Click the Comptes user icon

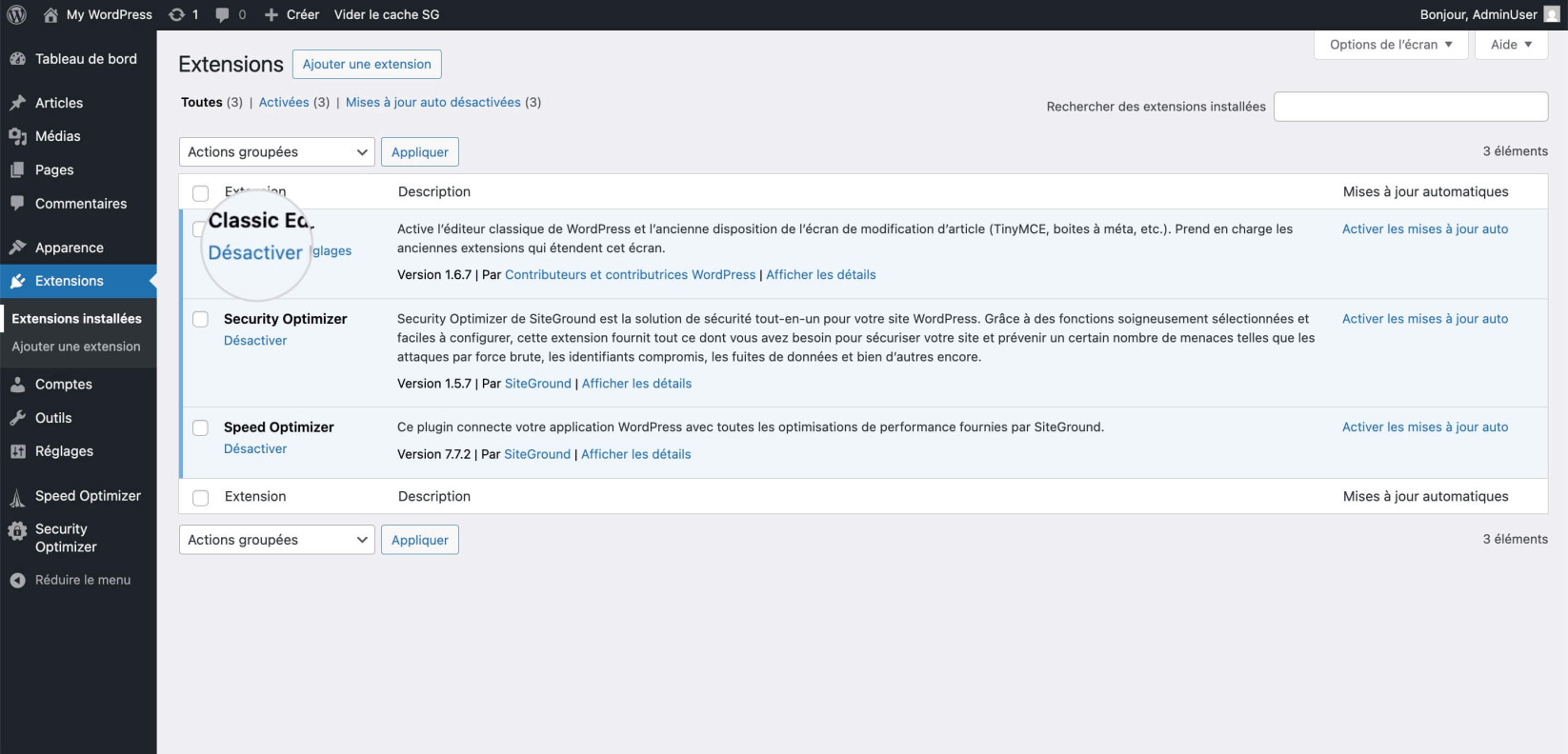[x=17, y=384]
